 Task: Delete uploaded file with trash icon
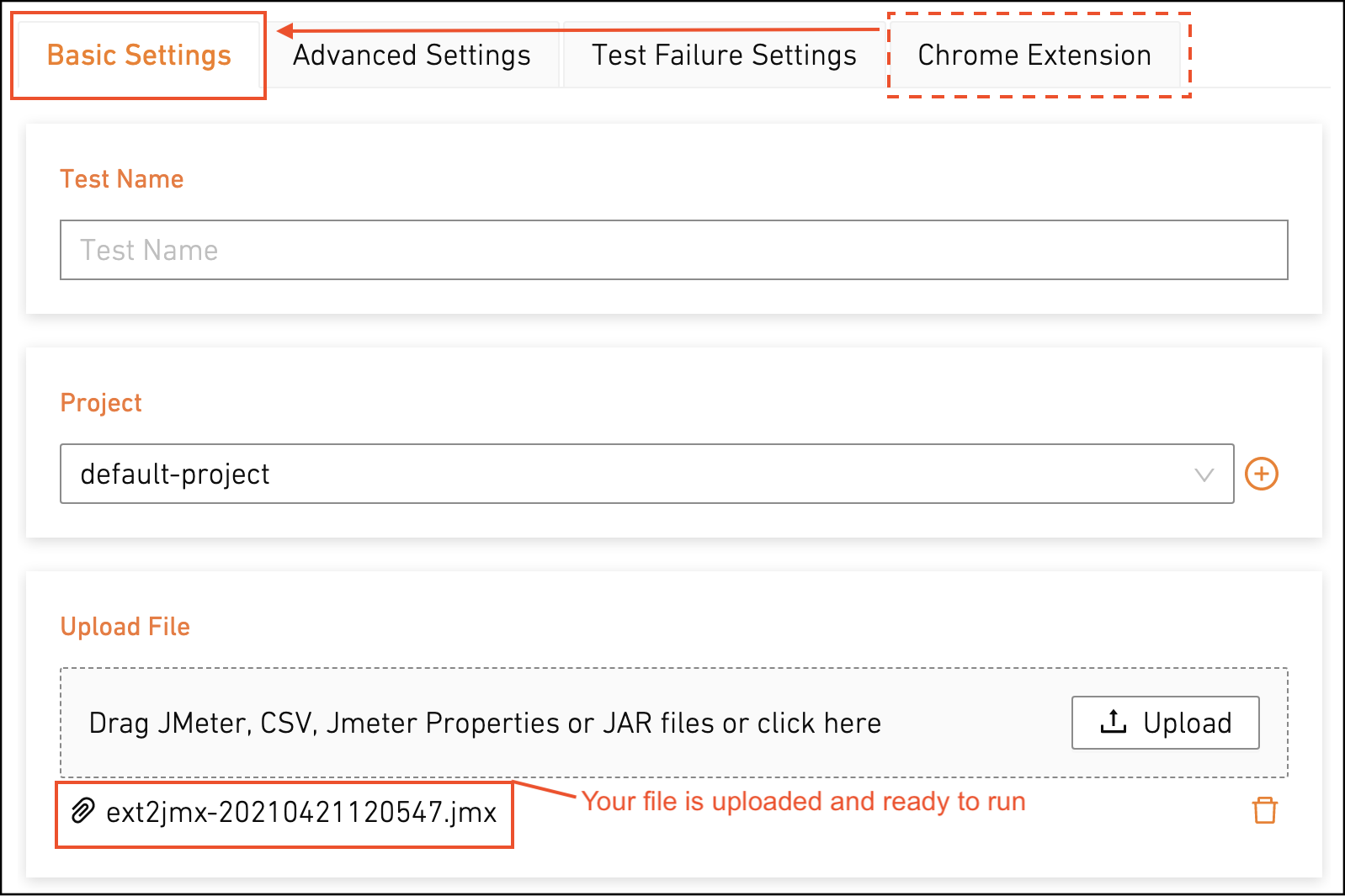pos(1264,811)
